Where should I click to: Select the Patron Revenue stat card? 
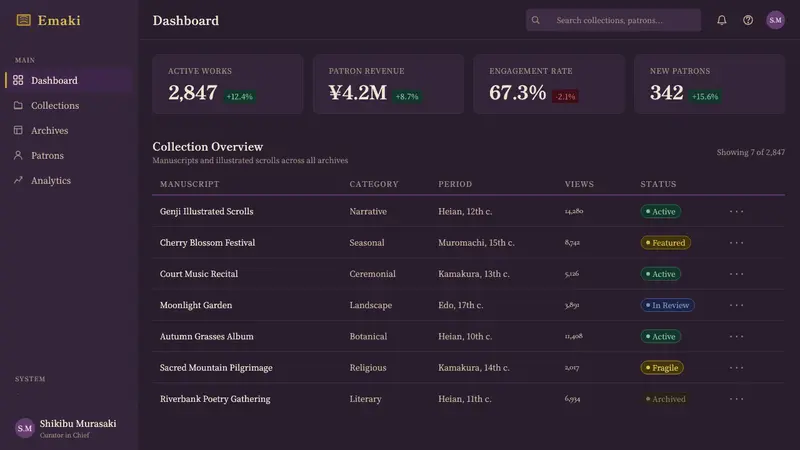pos(388,84)
